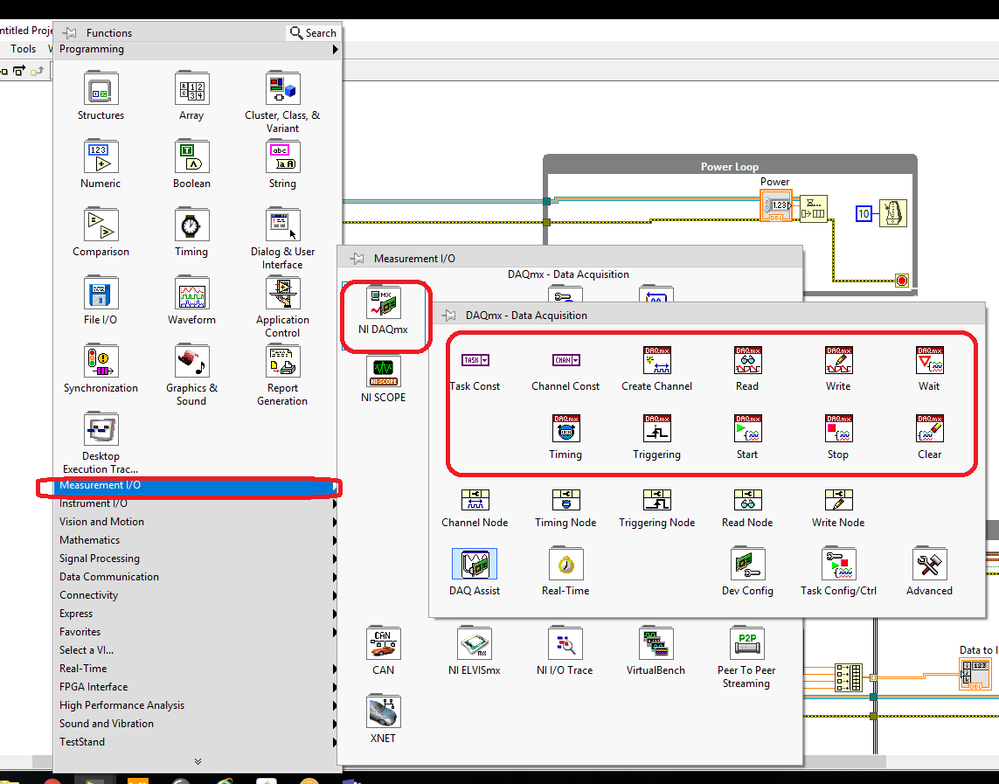
Task: Select the numeric constant 10 in Power Loop
Action: point(863,213)
